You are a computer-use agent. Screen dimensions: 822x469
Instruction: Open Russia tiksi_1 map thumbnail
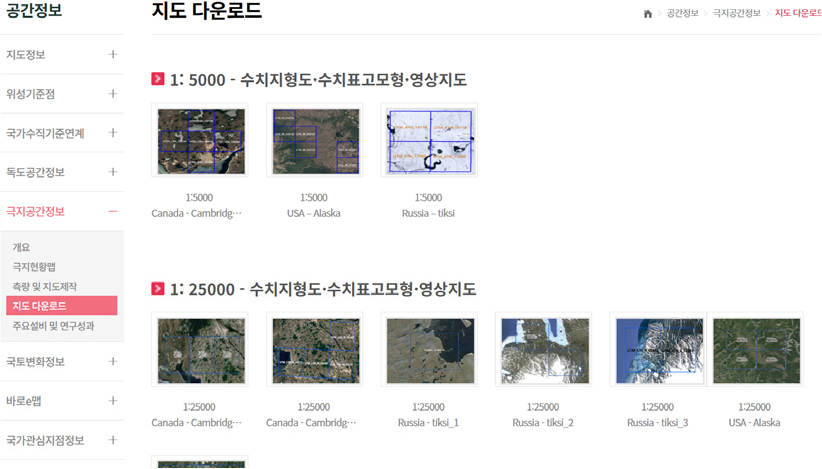[x=429, y=350]
